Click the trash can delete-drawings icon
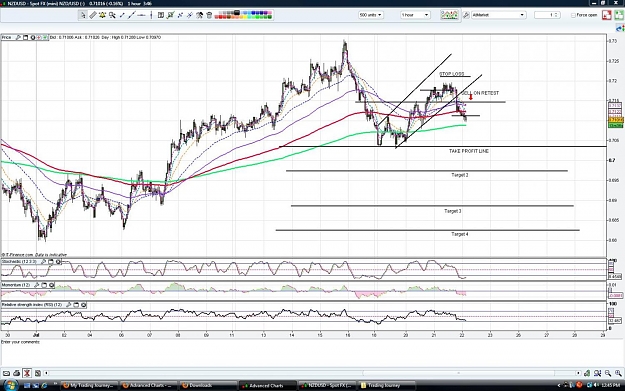 click(x=209, y=15)
